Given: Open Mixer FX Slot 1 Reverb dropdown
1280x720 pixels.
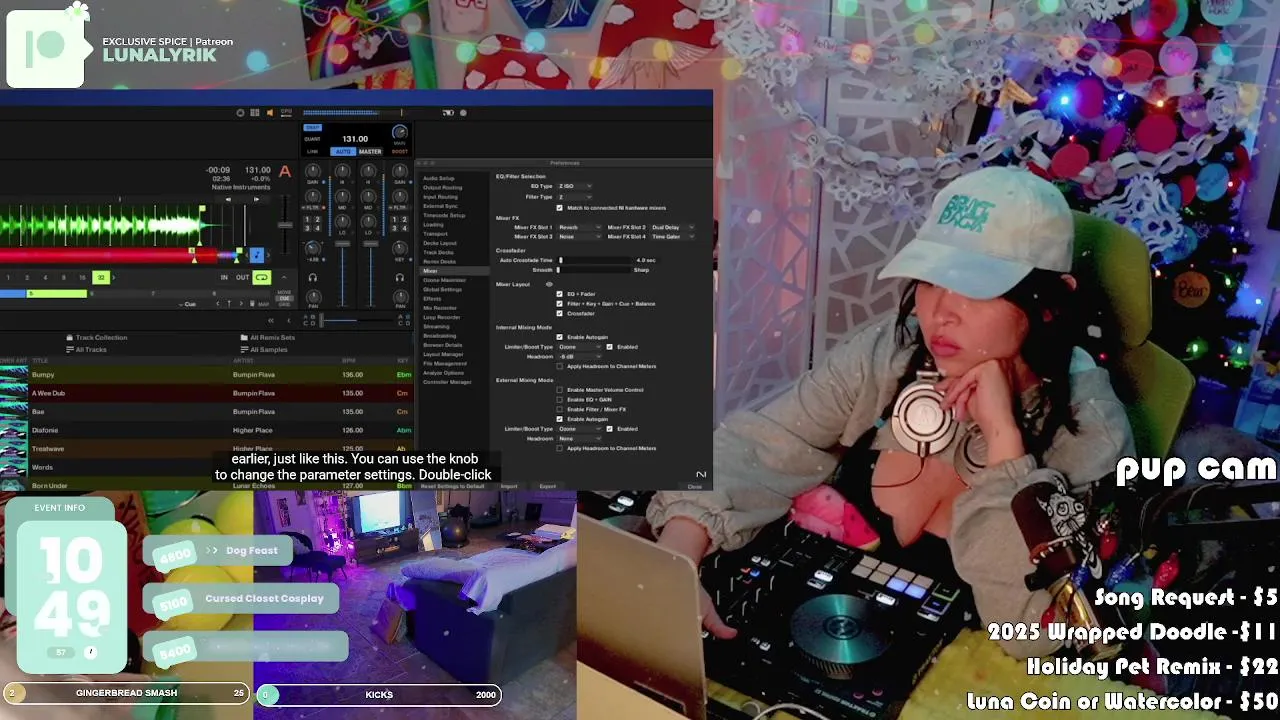Looking at the screenshot, I should point(580,227).
